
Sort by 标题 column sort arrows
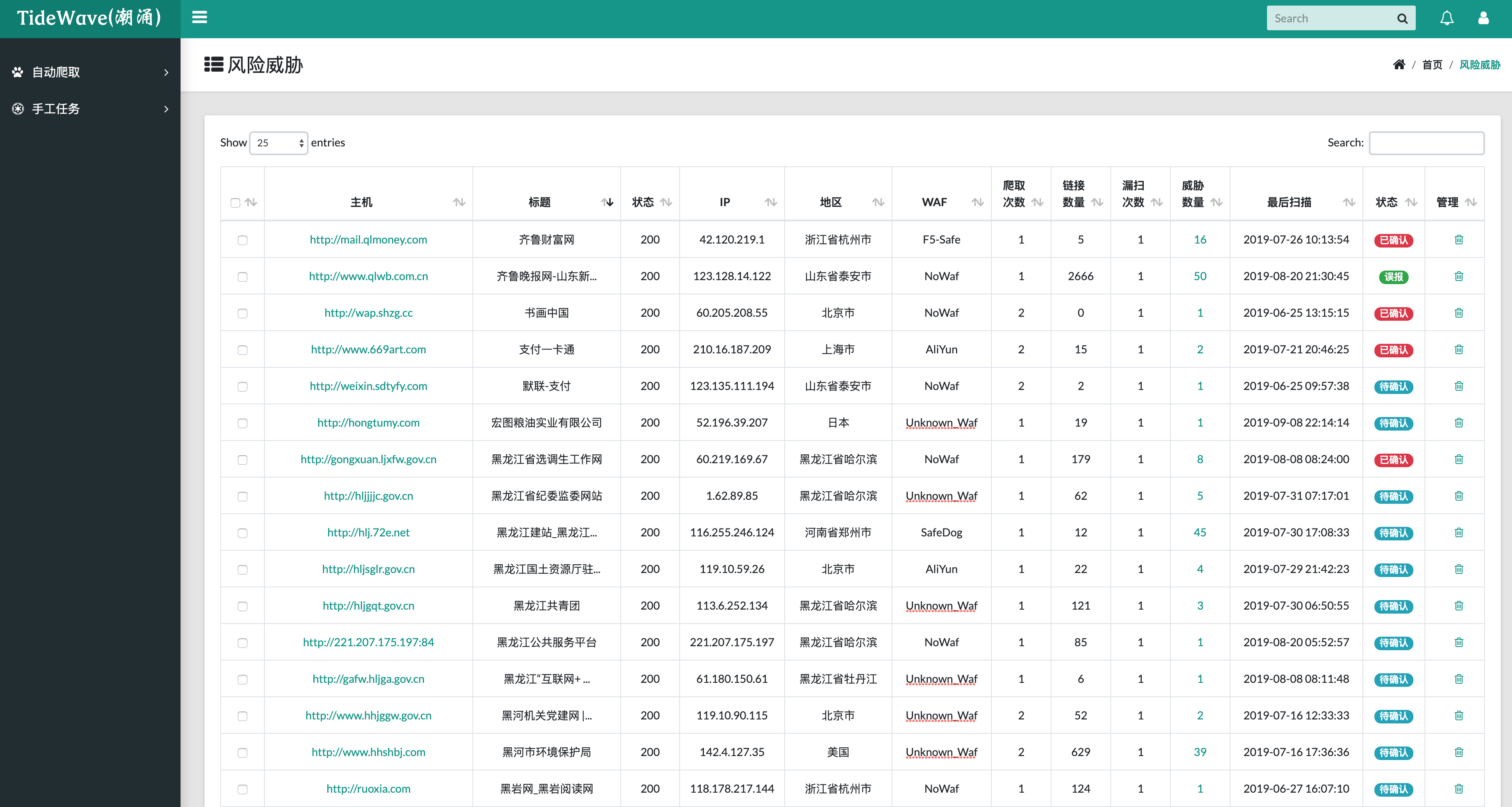coord(607,202)
